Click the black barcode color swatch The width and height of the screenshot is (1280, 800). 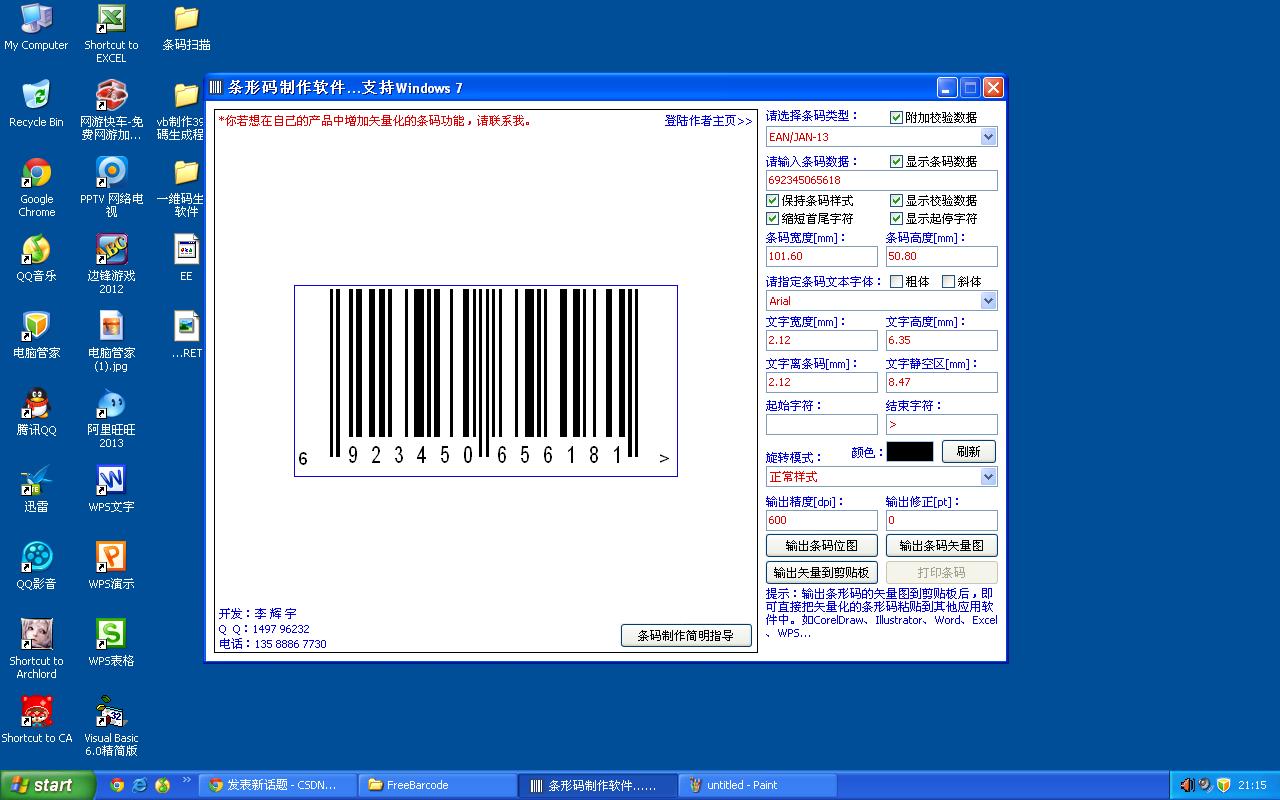(x=910, y=452)
